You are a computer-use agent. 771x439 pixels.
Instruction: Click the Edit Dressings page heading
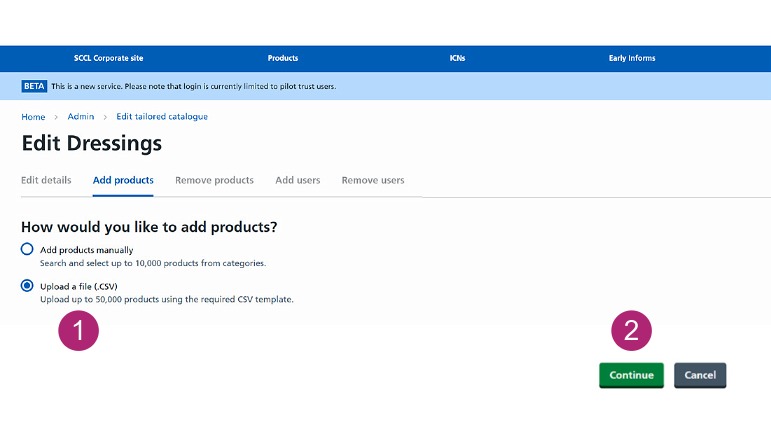pyautogui.click(x=91, y=143)
